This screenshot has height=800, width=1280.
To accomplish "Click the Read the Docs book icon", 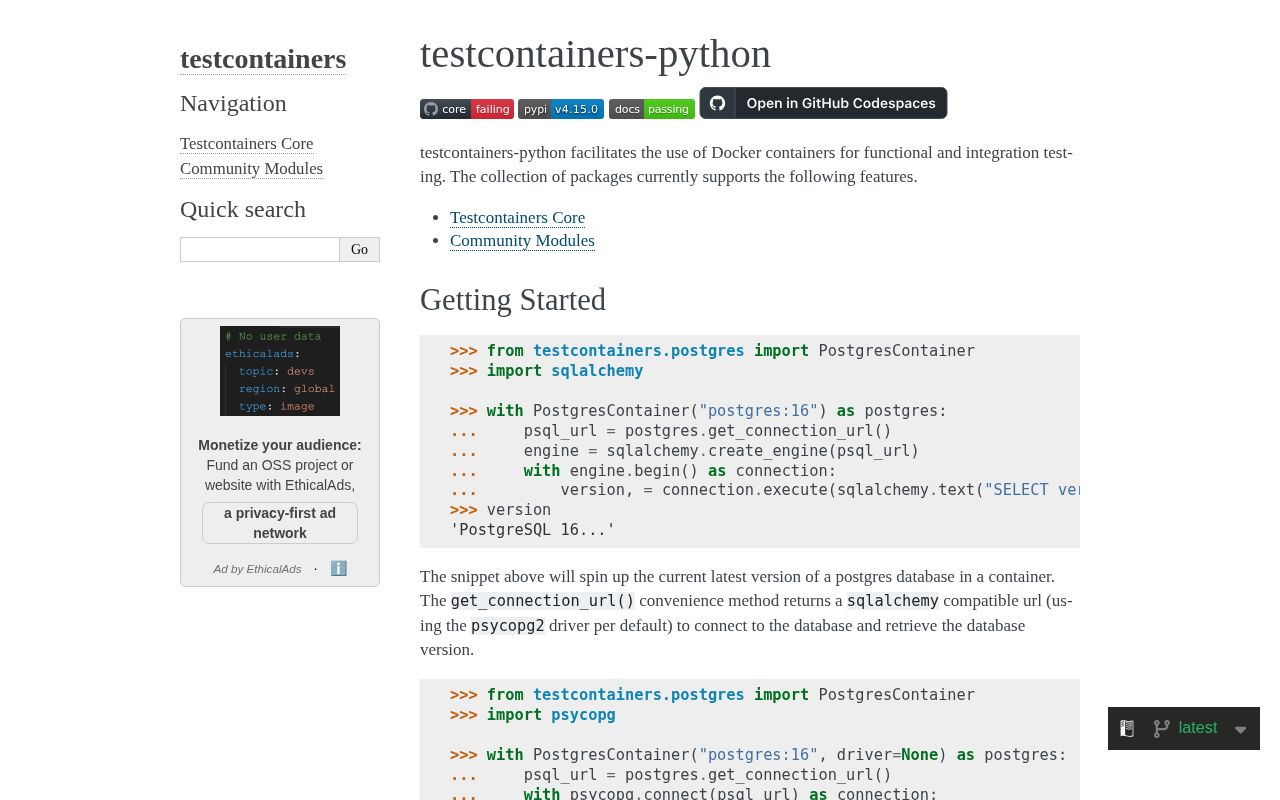I will point(1127,728).
